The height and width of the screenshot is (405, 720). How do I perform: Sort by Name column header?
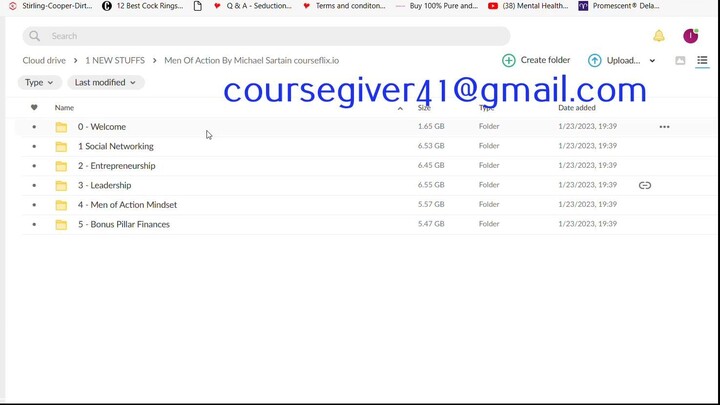[x=64, y=107]
